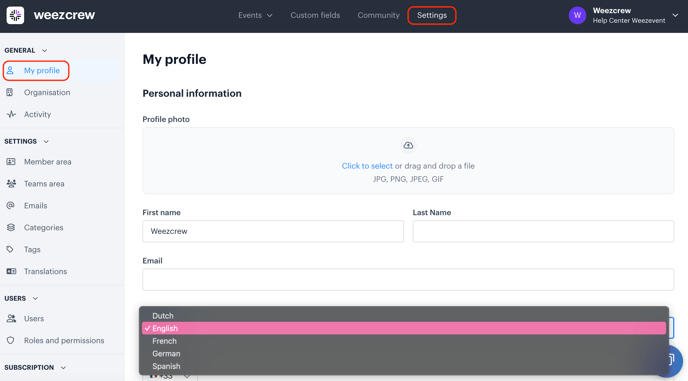The height and width of the screenshot is (381, 688).
Task: Open the Events dropdown menu
Action: click(x=255, y=15)
